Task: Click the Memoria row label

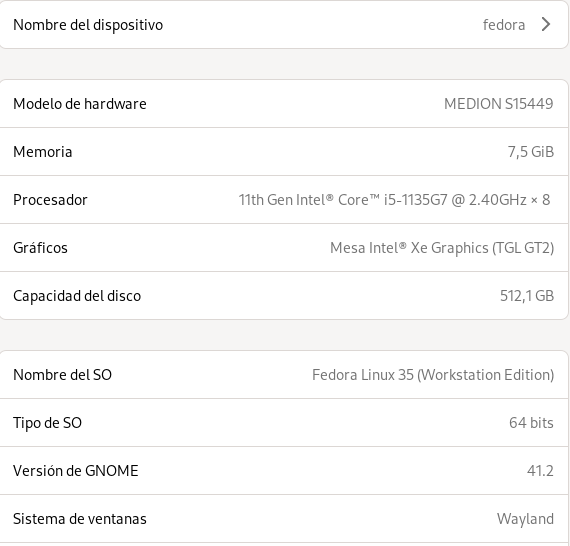Action: (43, 152)
